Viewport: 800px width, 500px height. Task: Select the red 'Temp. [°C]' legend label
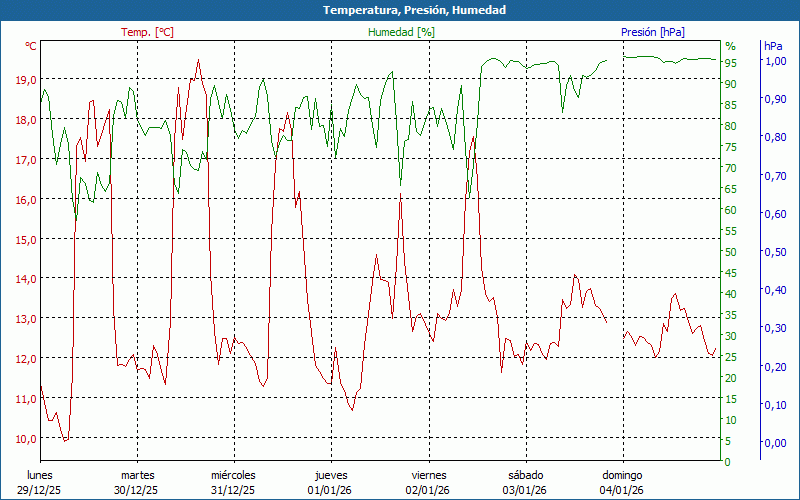coord(147,32)
